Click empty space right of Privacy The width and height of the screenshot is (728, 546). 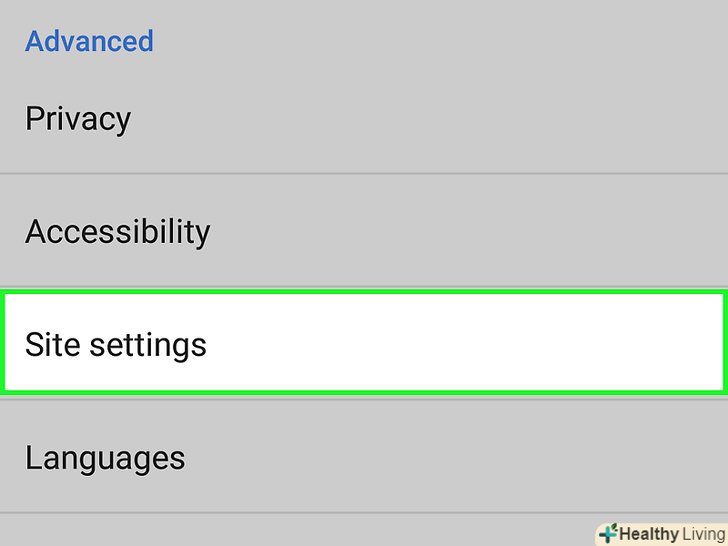pos(450,119)
